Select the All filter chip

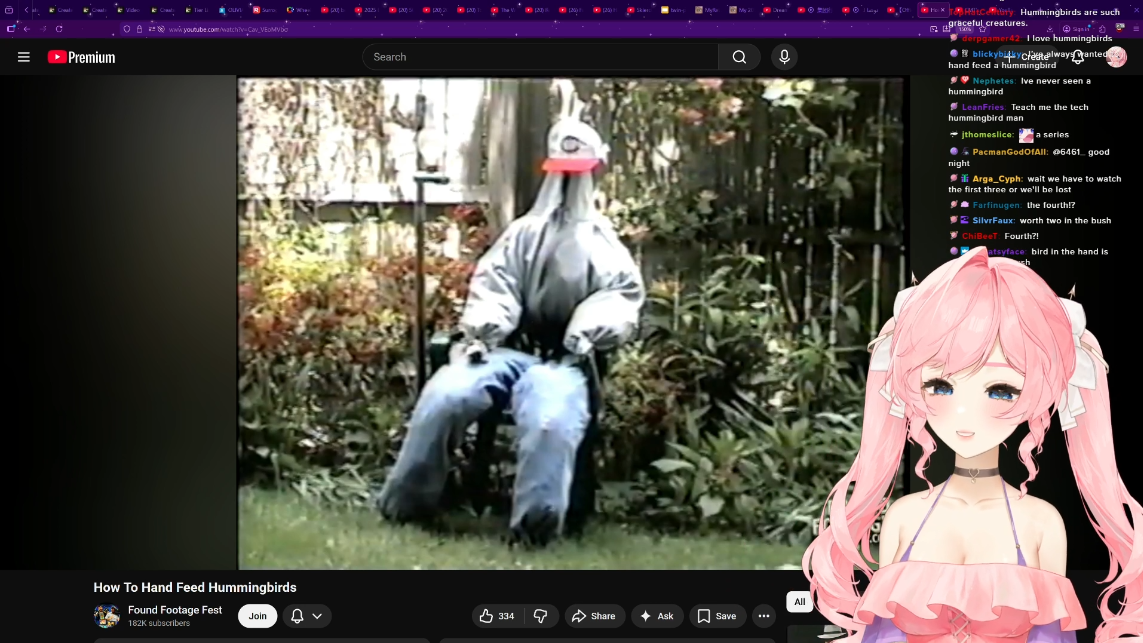(x=800, y=601)
